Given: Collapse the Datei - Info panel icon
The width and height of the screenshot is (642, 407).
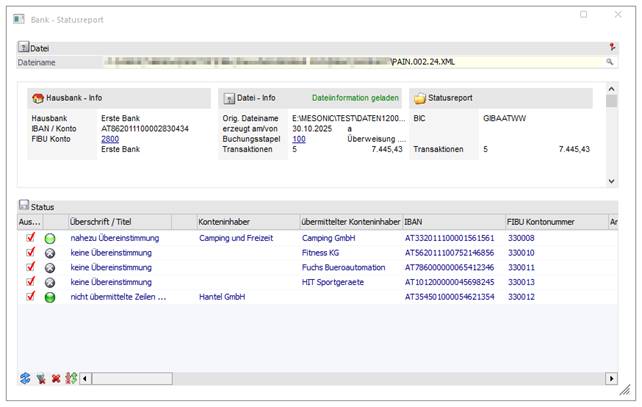Looking at the screenshot, I should (x=227, y=98).
